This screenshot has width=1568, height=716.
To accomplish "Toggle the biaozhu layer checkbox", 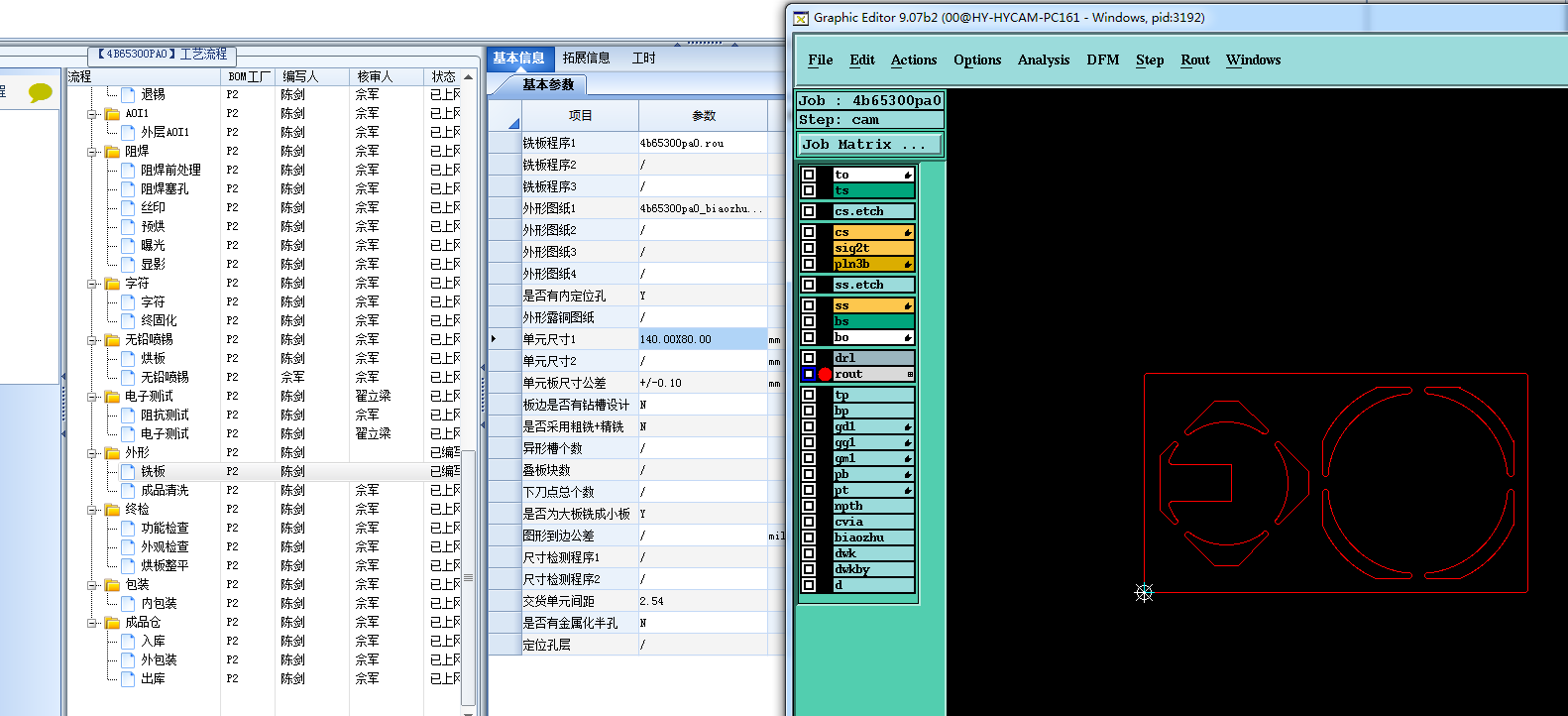I will pyautogui.click(x=809, y=537).
